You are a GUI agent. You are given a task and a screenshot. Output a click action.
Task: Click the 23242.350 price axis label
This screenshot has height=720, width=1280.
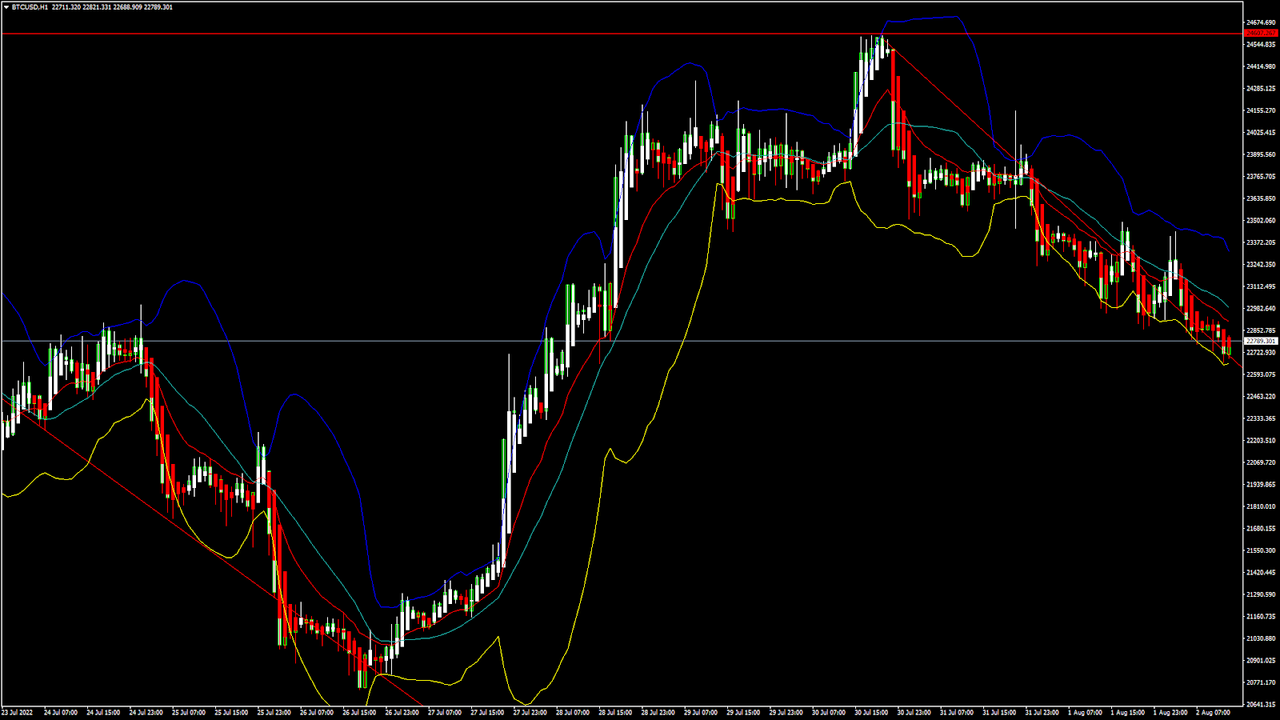[x=1261, y=264]
